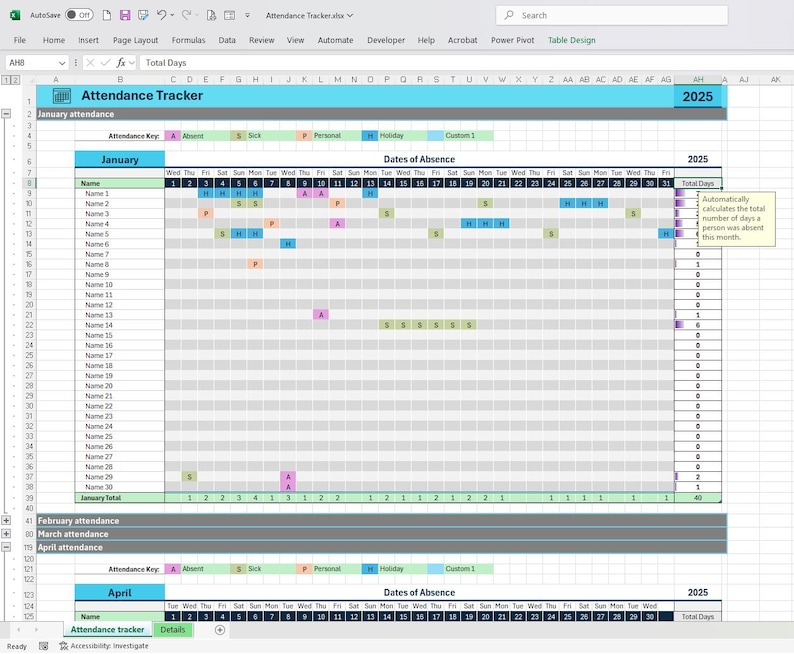Select the row 39 header
The image size is (794, 654).
coord(29,498)
